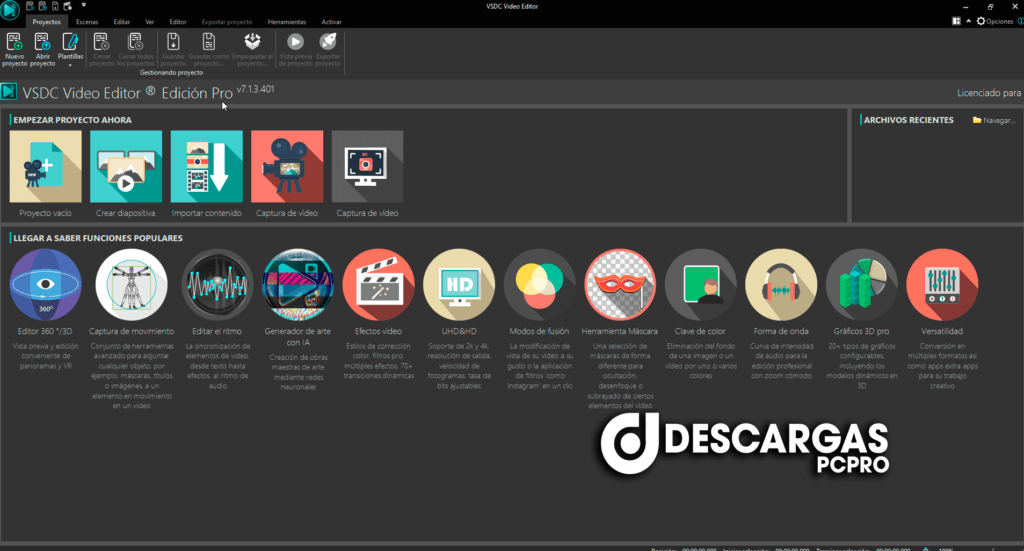This screenshot has height=551, width=1024.
Task: Open the Forma de onda headphones icon
Action: click(x=781, y=285)
